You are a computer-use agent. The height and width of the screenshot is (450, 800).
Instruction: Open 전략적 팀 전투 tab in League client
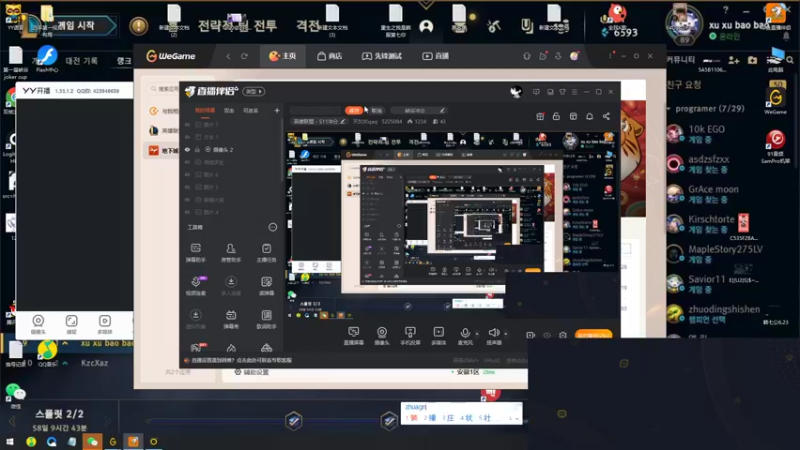pos(237,26)
